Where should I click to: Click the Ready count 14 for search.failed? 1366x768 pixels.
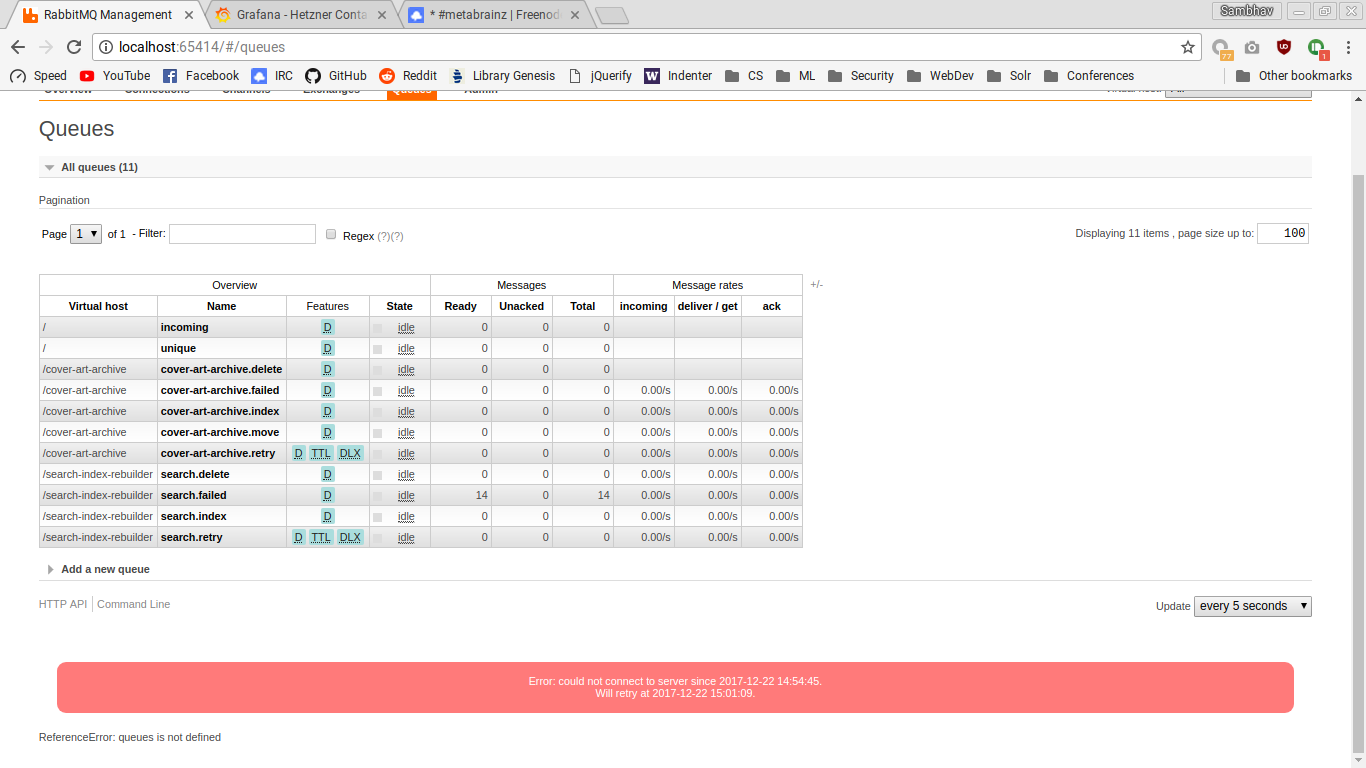[x=482, y=495]
